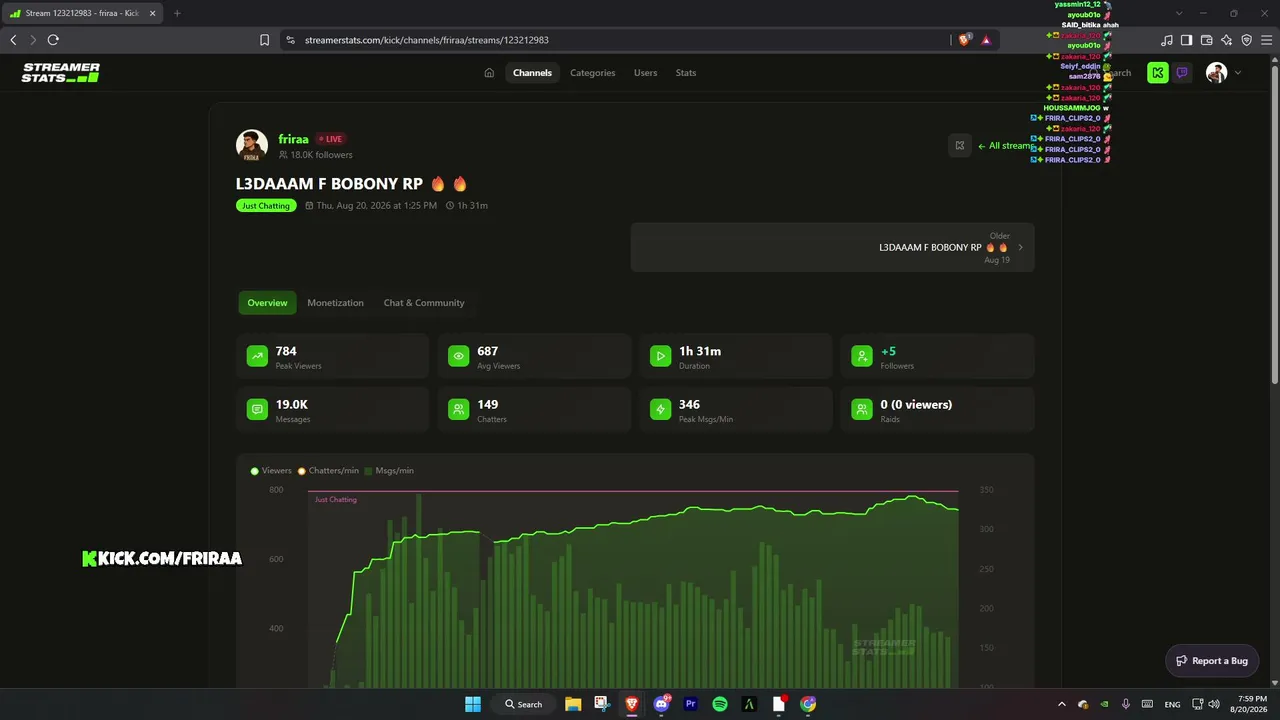
Task: Launch the Leo AI sparkle icon
Action: click(x=1226, y=40)
